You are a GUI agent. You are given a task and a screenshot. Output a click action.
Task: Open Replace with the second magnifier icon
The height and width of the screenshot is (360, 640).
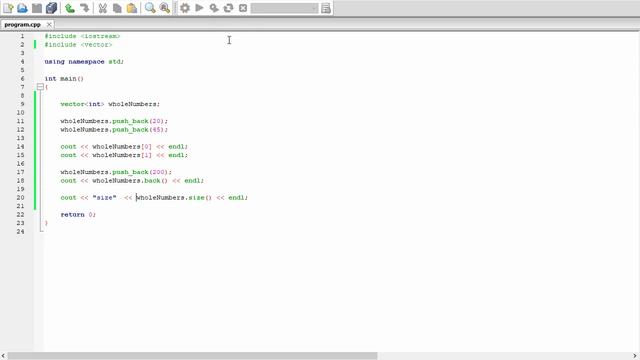[165, 8]
